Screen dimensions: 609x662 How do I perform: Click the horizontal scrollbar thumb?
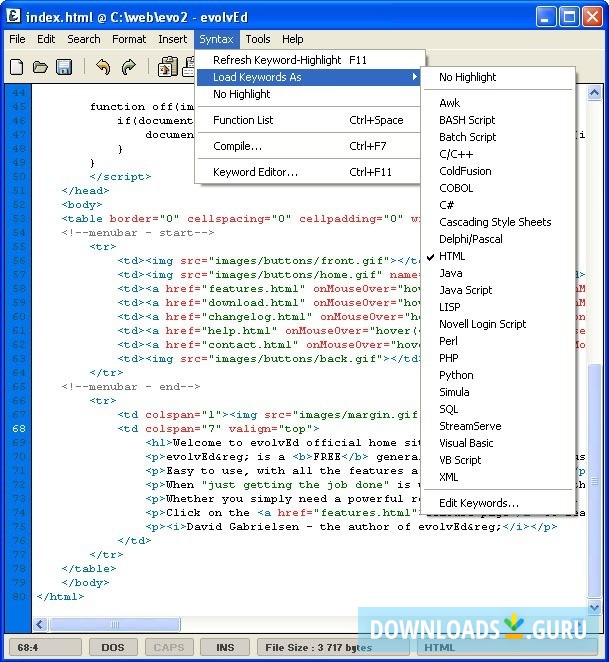(114, 624)
